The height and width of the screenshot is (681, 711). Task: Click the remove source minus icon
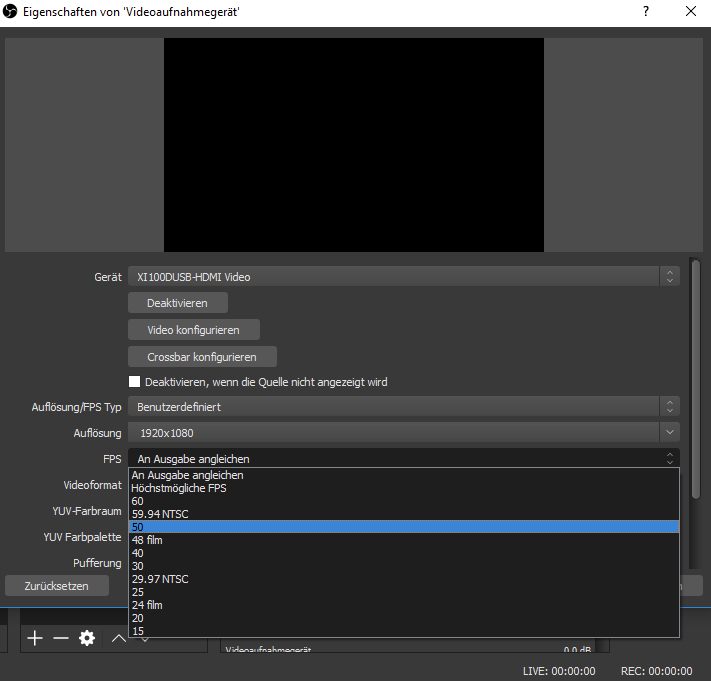click(61, 638)
